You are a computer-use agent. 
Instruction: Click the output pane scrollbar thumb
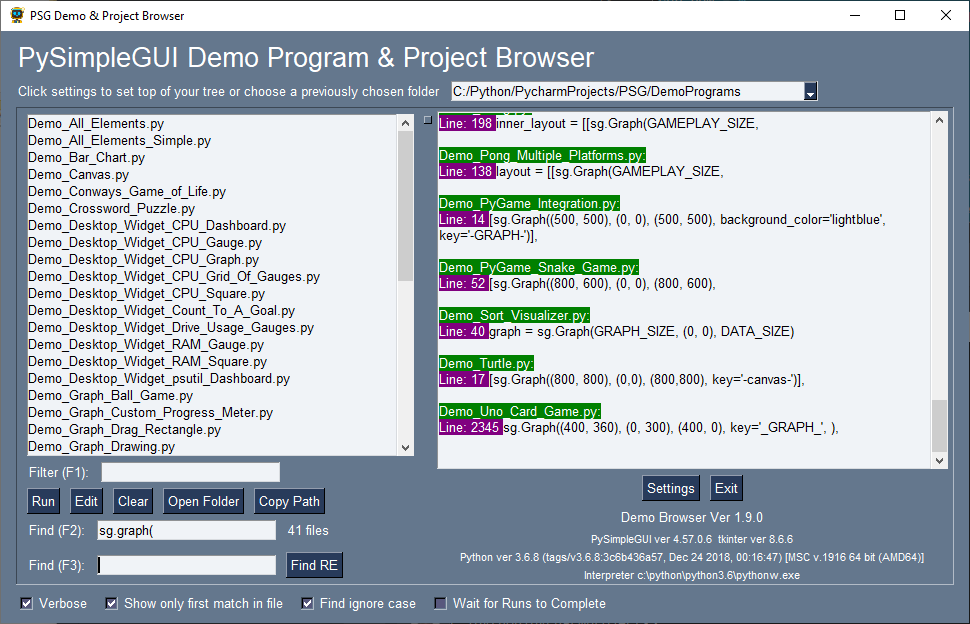coord(939,426)
